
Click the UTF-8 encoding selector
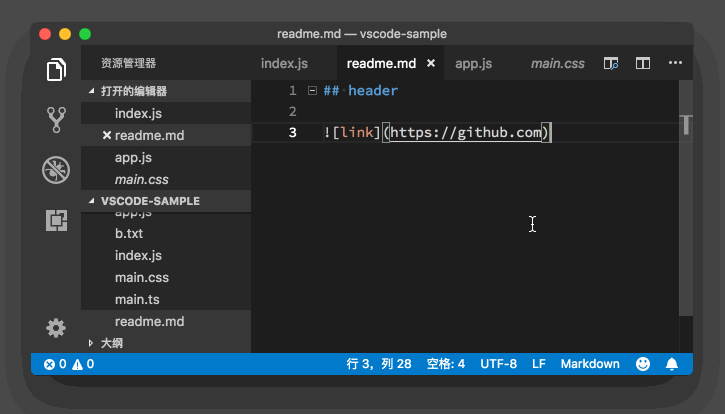tap(498, 364)
